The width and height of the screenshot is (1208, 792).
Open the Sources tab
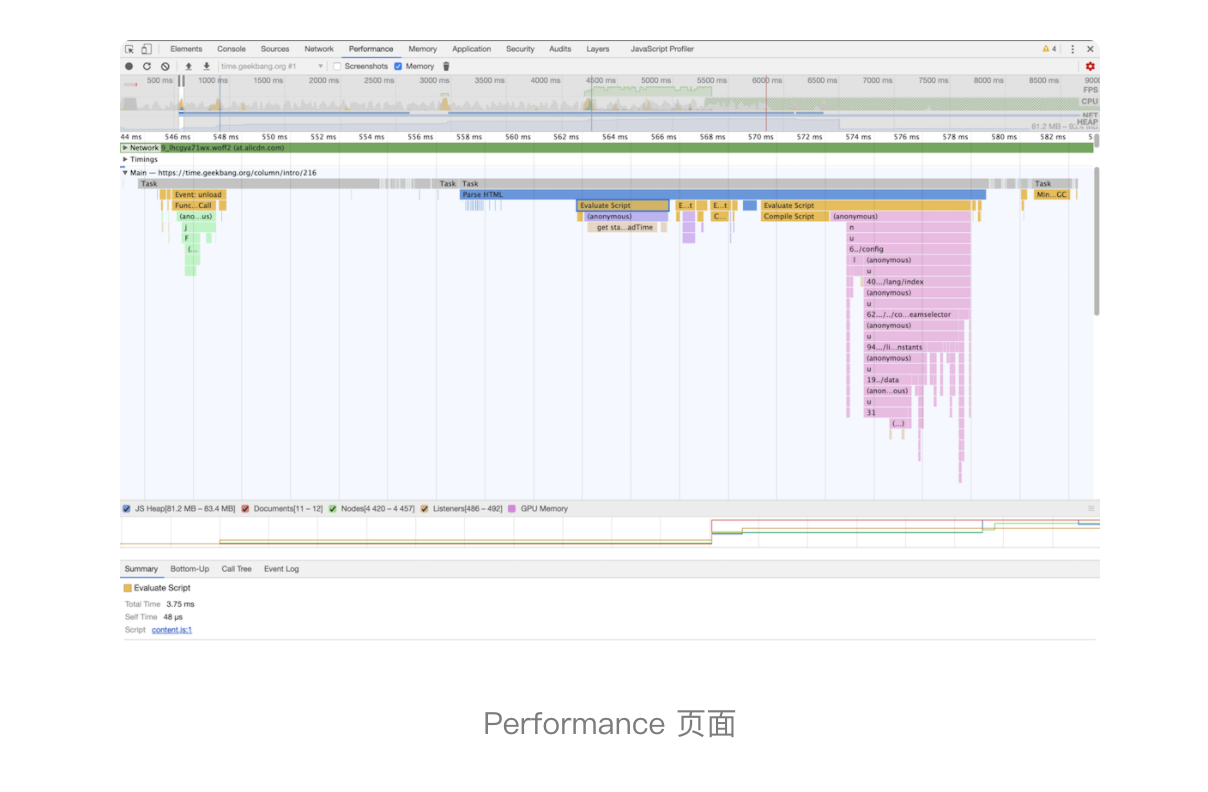click(x=275, y=49)
